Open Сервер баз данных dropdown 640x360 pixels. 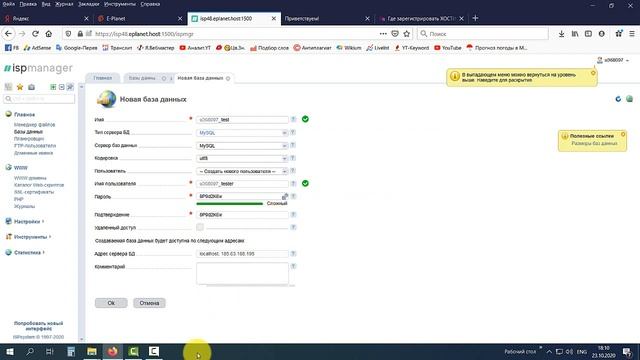coord(242,146)
